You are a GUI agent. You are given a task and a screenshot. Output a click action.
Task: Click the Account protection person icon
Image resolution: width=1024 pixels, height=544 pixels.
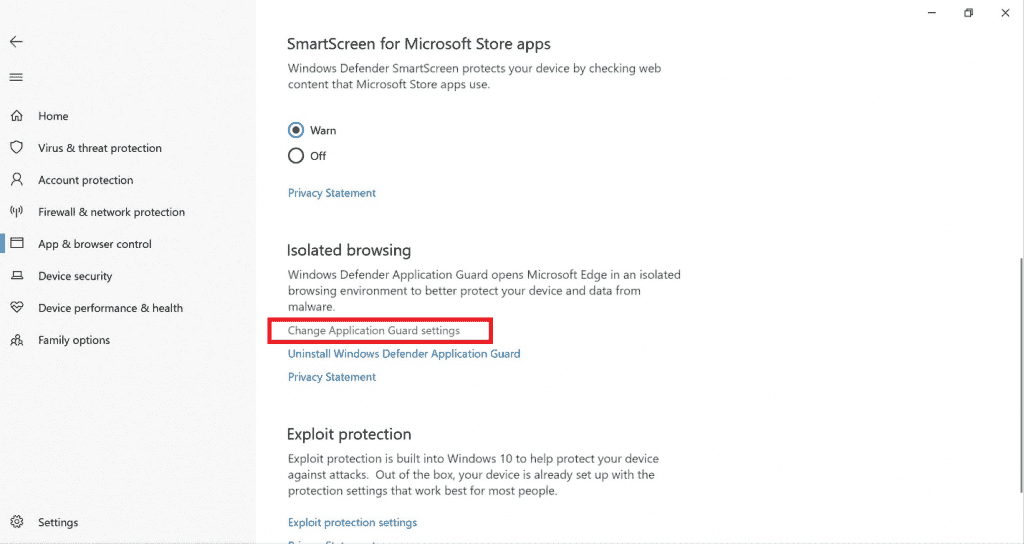pyautogui.click(x=17, y=180)
